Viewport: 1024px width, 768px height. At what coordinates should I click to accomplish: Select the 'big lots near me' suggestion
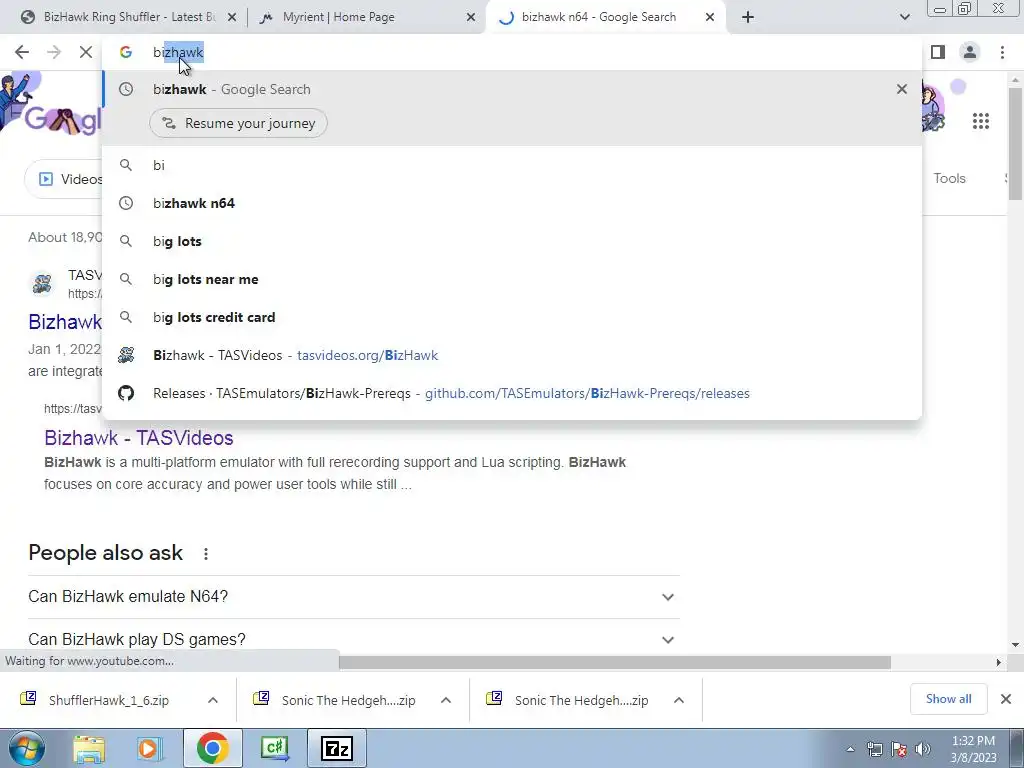click(x=512, y=279)
